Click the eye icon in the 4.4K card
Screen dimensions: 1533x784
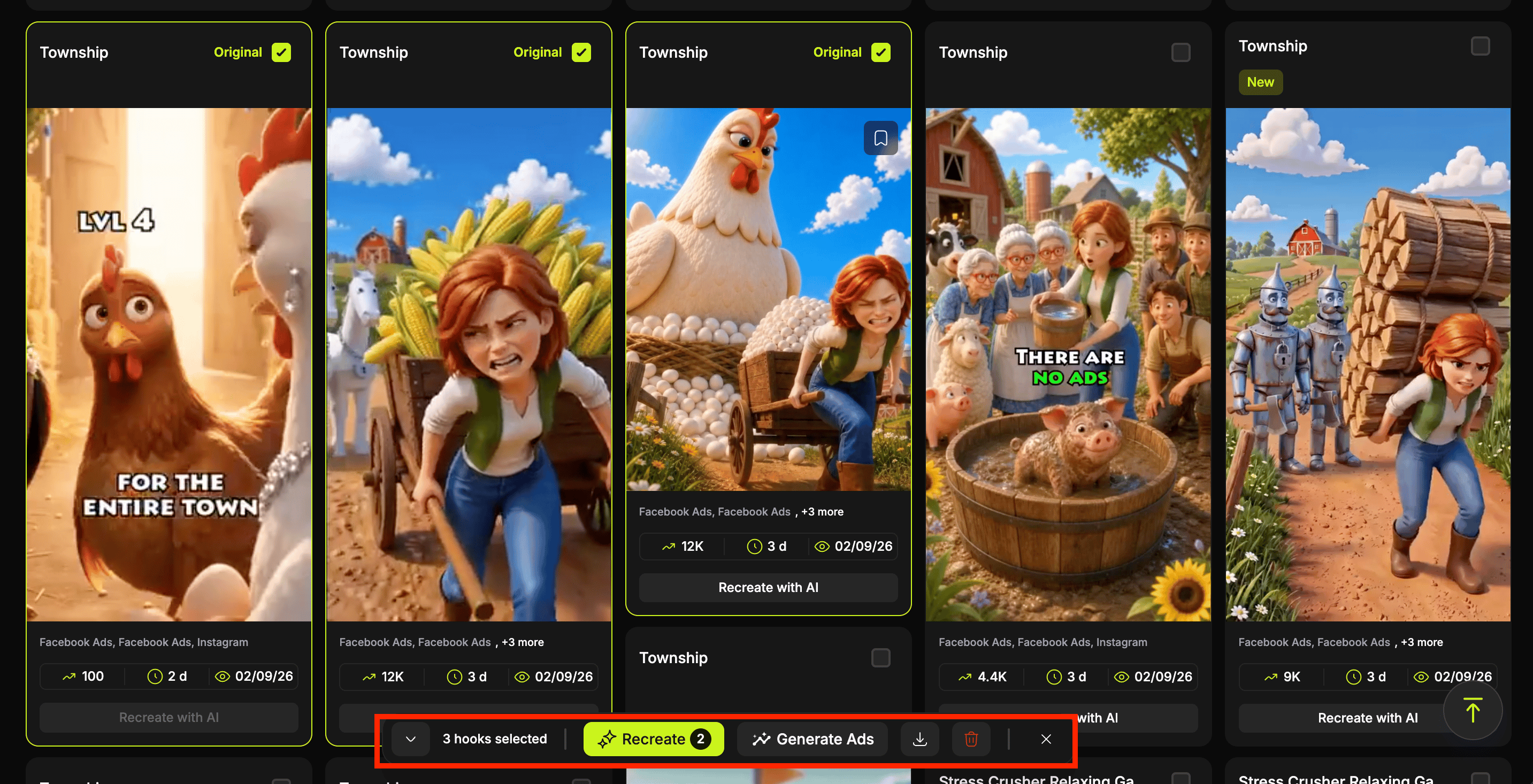point(1121,677)
